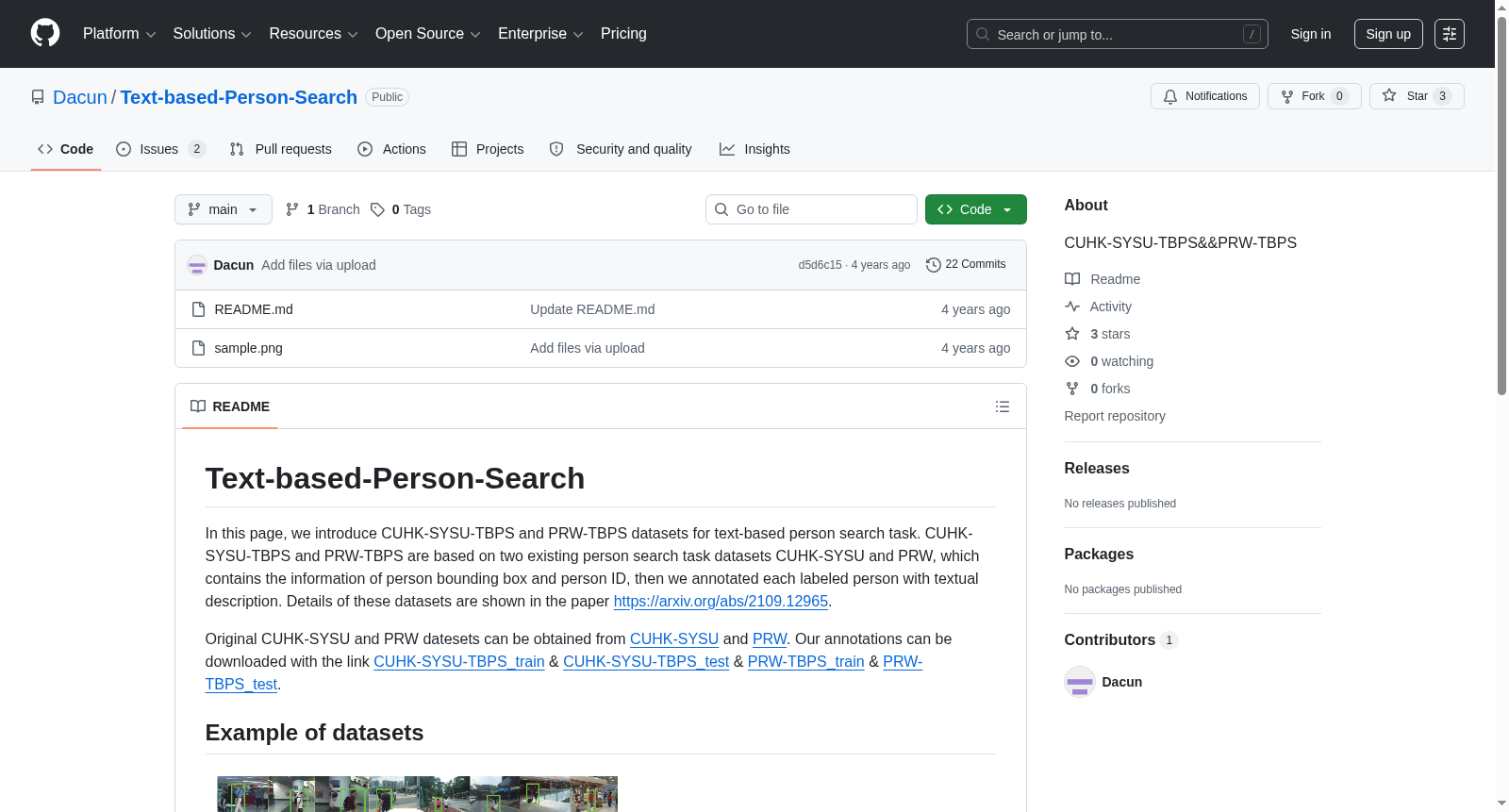Expand the Solutions menu
This screenshot has height=812, width=1509.
[x=212, y=34]
